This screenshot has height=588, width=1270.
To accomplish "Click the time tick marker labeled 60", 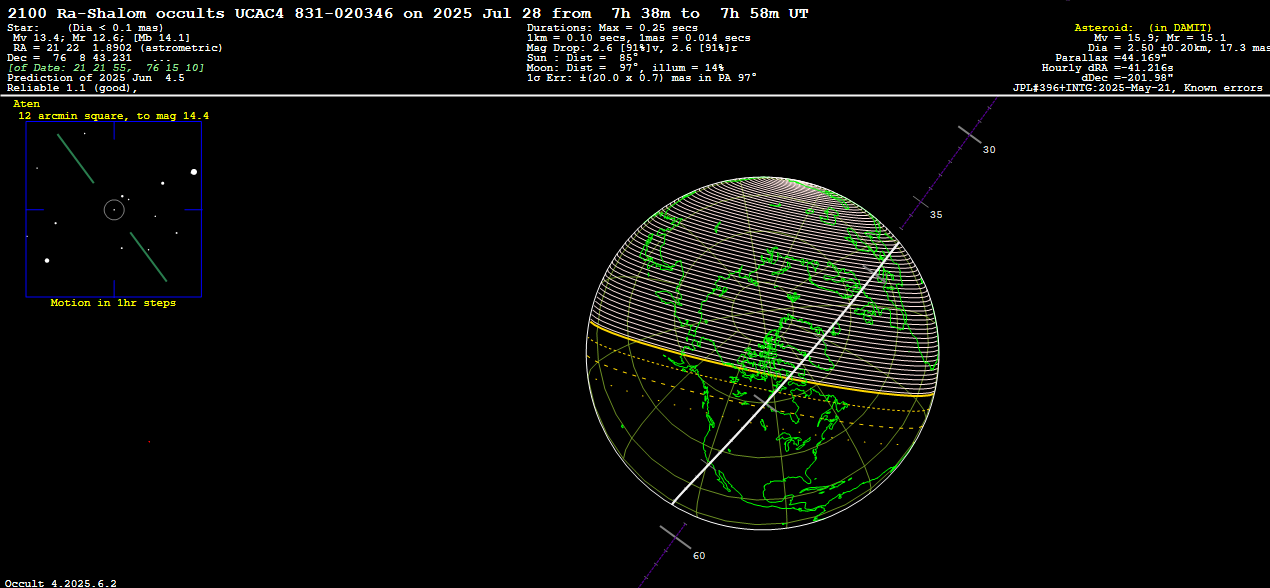I will pyautogui.click(x=676, y=538).
